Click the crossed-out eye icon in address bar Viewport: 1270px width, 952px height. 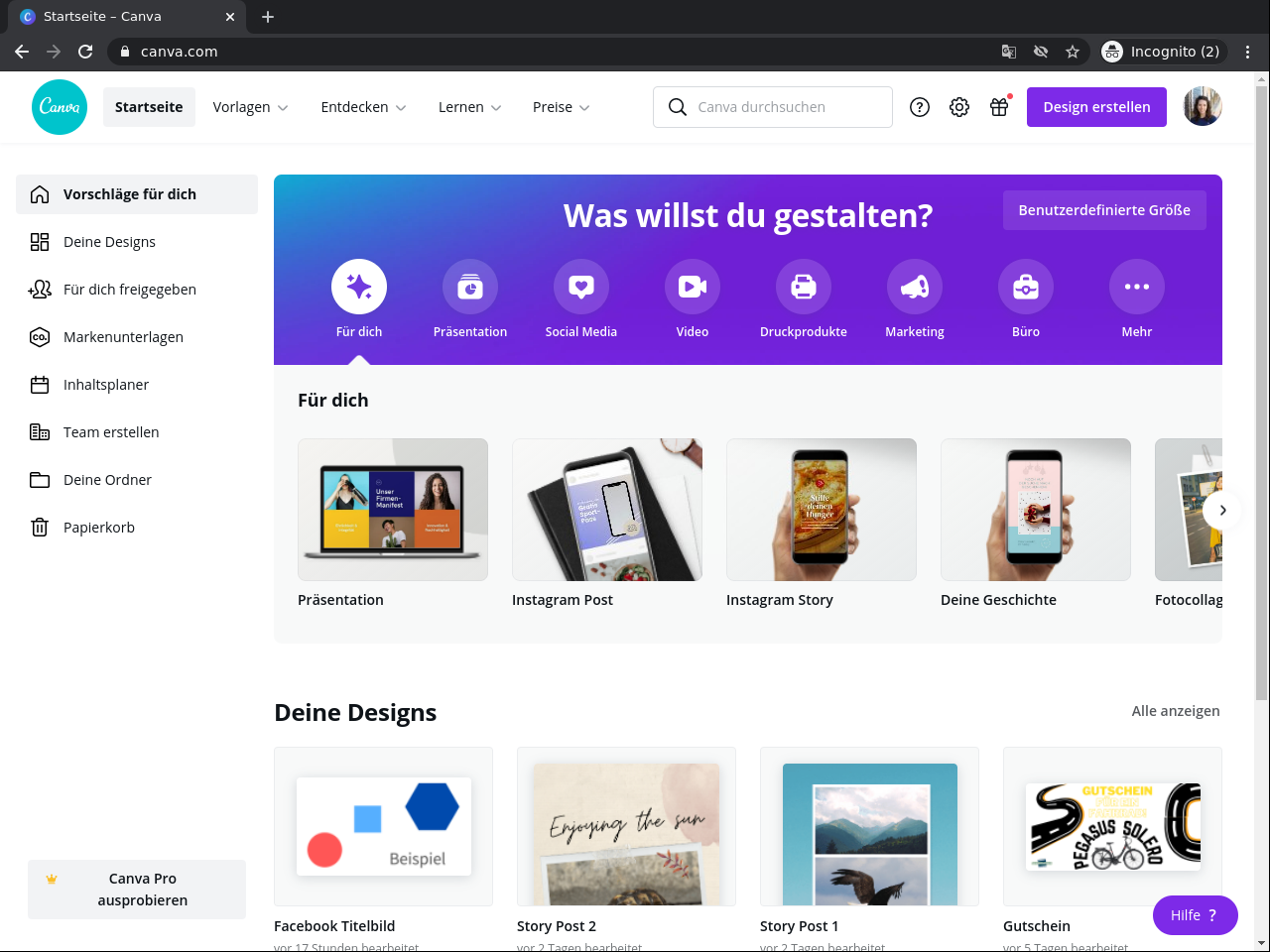point(1041,52)
